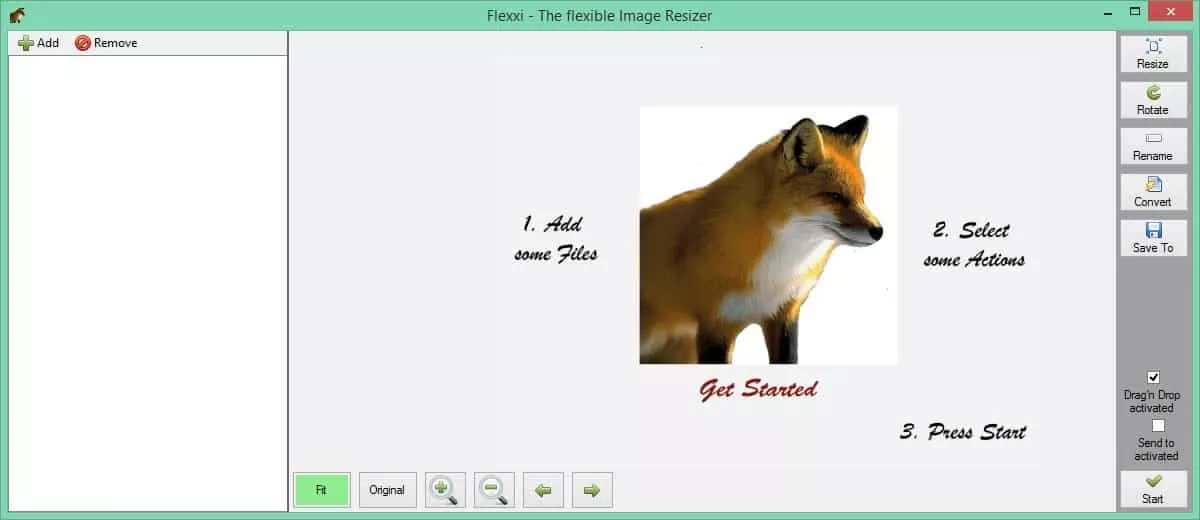The width and height of the screenshot is (1200, 520).
Task: Maximize the Flexxi window
Action: 1135,14
